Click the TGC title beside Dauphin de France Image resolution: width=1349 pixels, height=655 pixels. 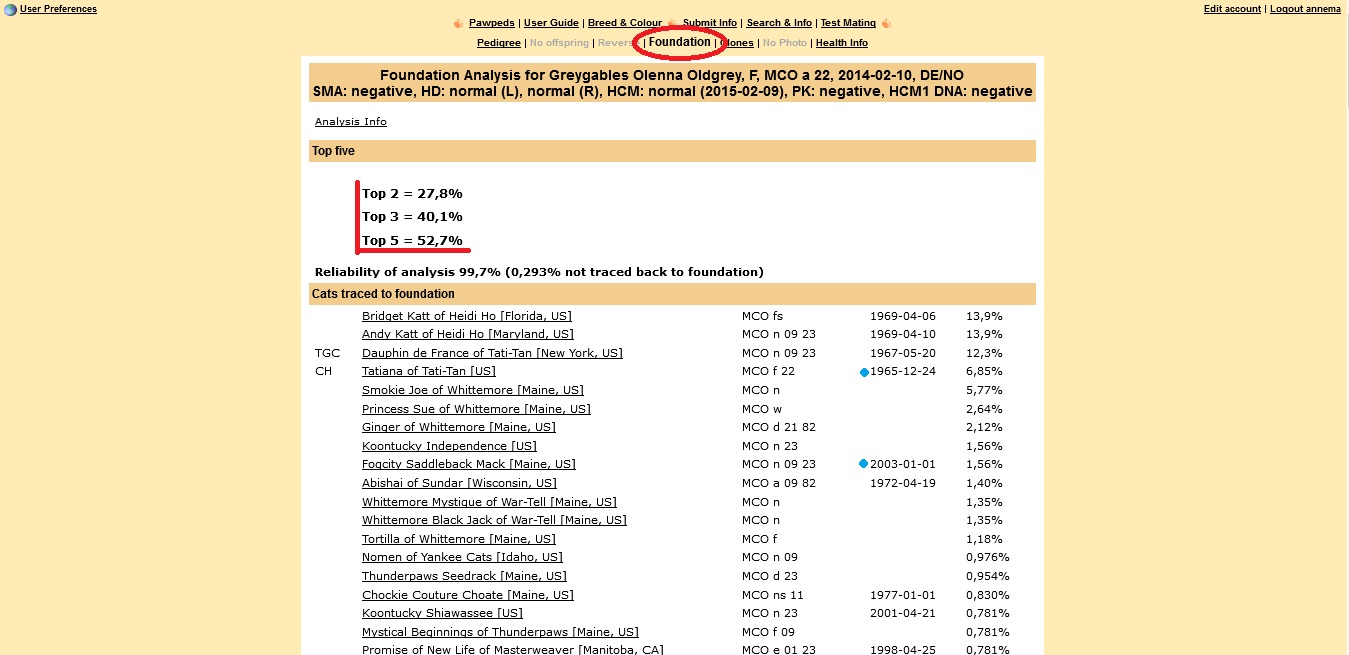click(x=327, y=353)
